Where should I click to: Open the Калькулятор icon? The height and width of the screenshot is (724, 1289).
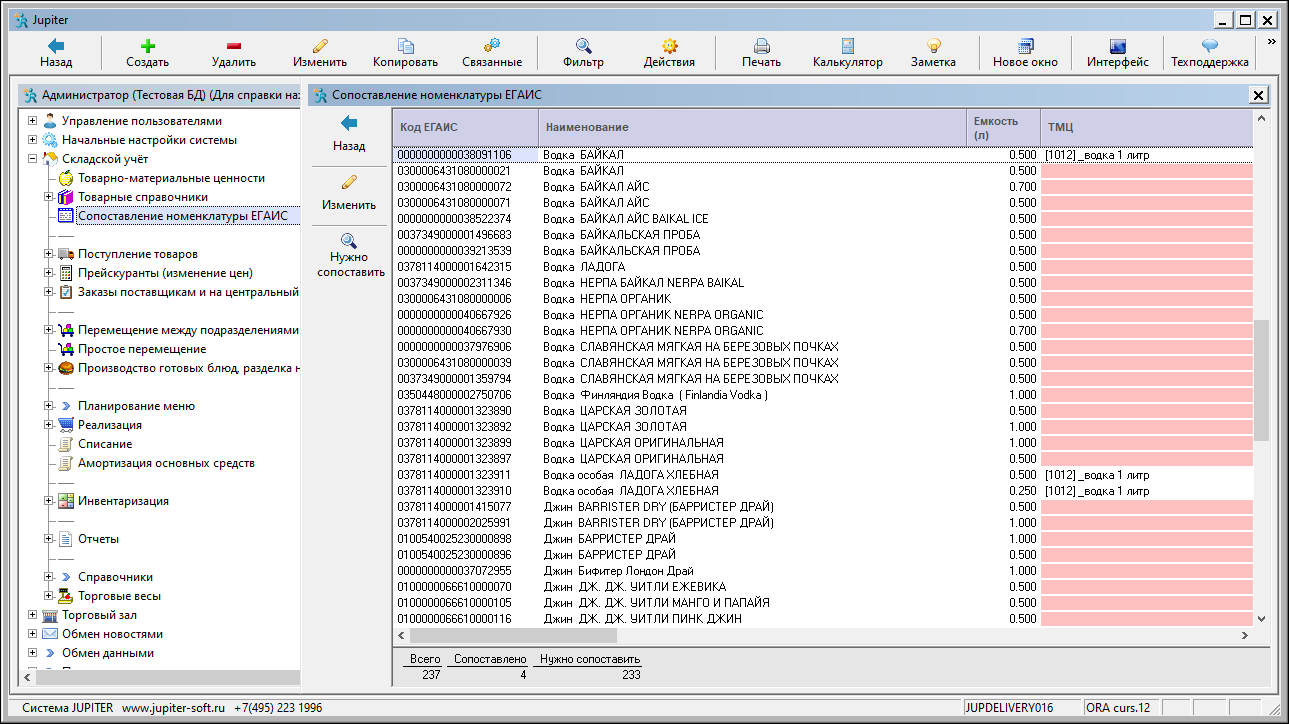[847, 46]
